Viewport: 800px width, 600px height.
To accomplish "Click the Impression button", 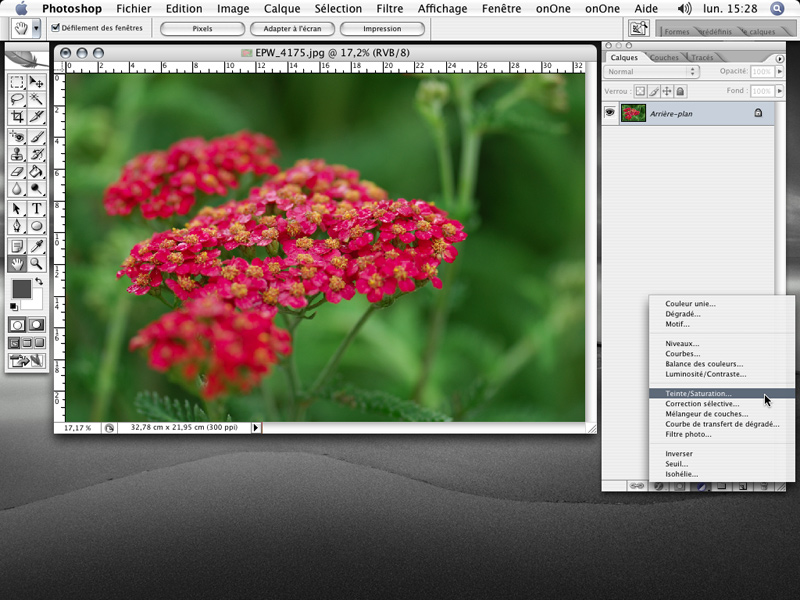I will click(x=382, y=29).
